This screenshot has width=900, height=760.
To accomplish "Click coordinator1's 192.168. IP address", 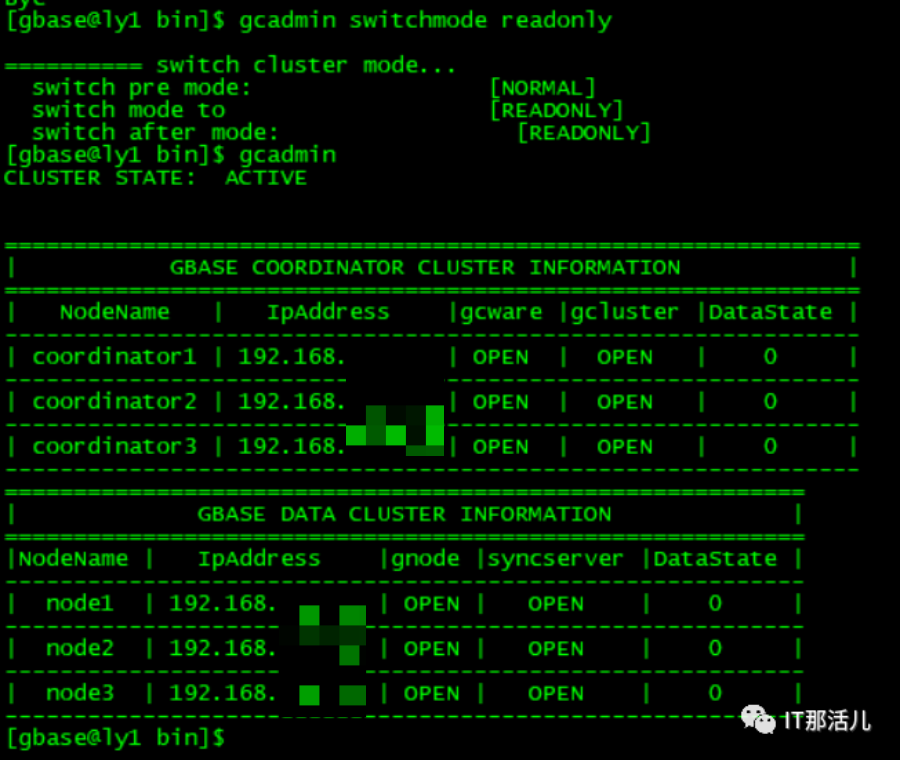I will [x=292, y=357].
